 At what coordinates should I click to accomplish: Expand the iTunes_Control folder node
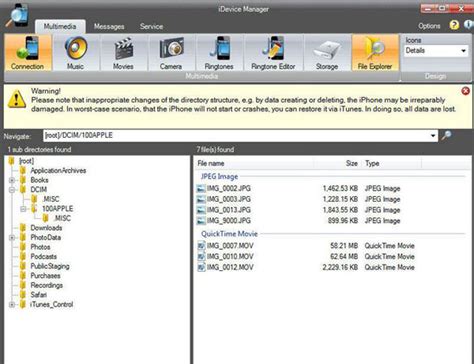click(x=12, y=305)
